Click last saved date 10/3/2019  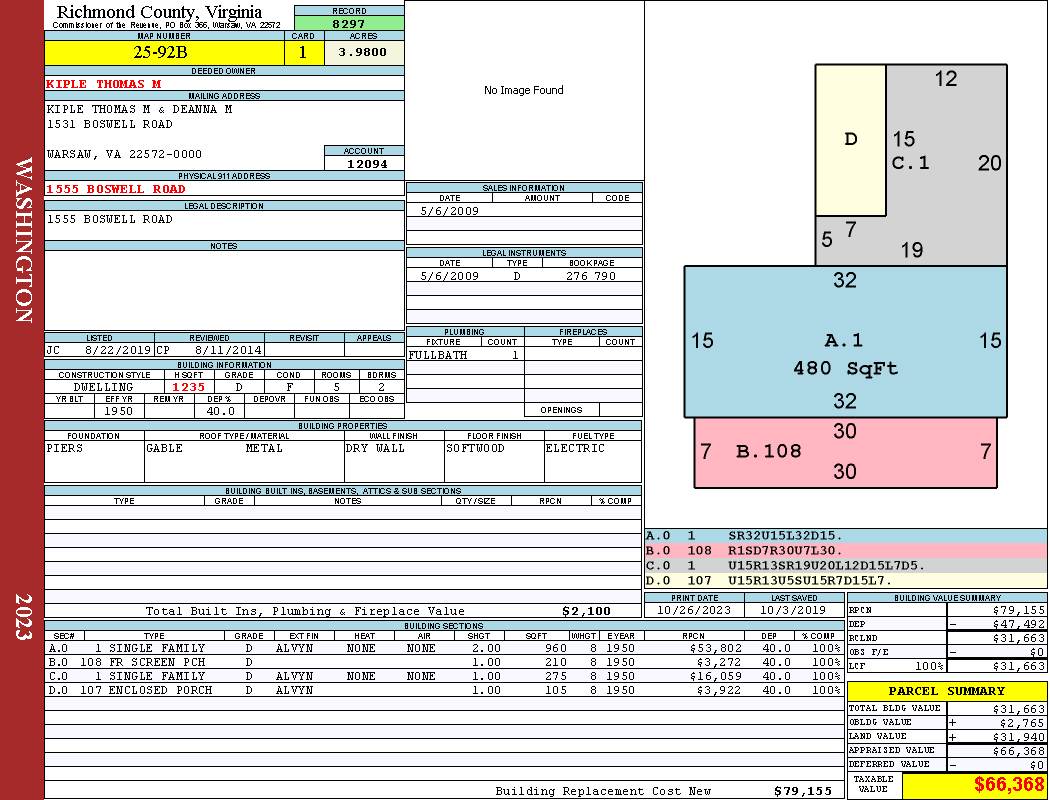794,610
